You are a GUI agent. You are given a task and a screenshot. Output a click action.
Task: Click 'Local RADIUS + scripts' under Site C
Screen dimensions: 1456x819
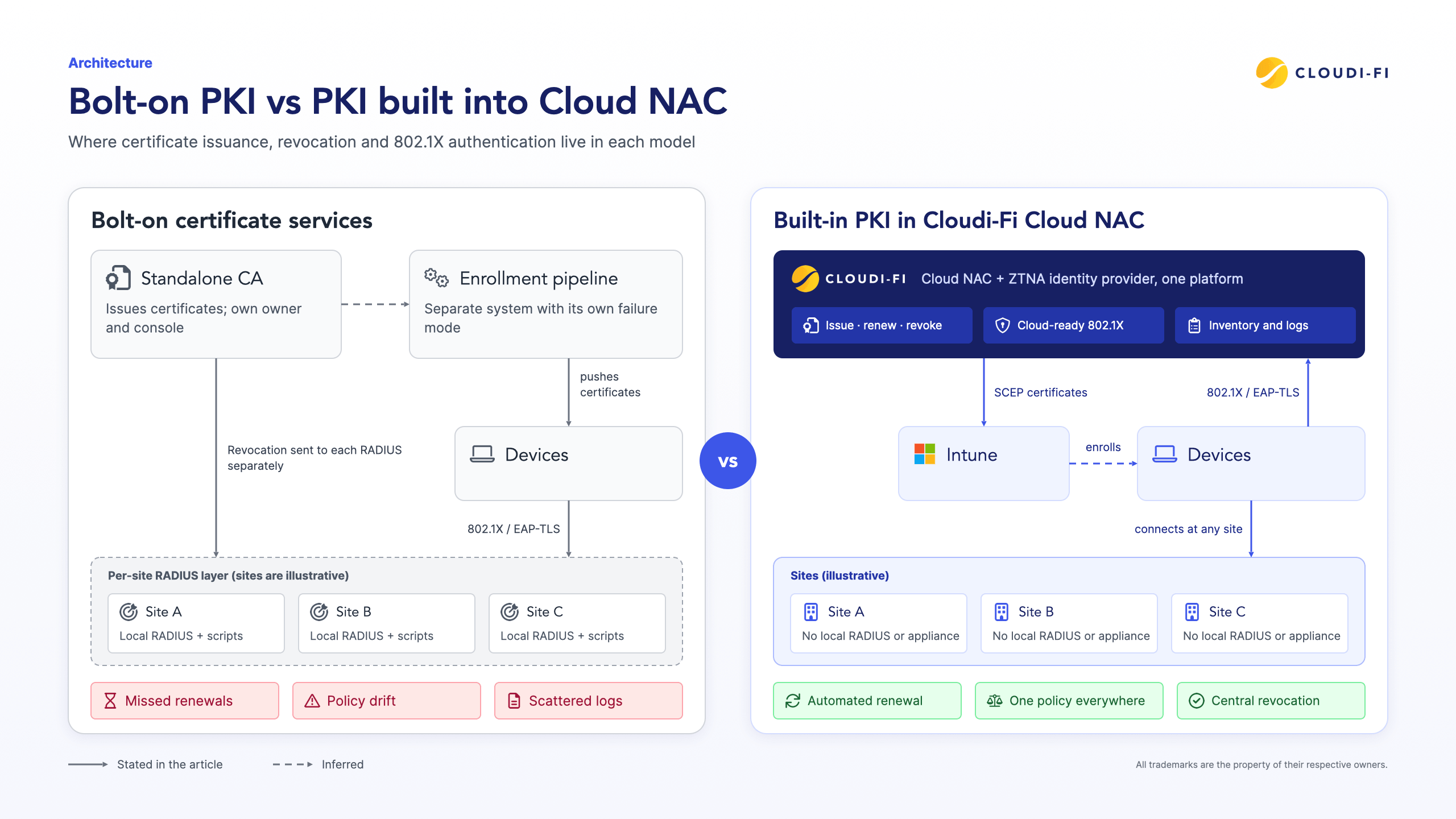[562, 636]
